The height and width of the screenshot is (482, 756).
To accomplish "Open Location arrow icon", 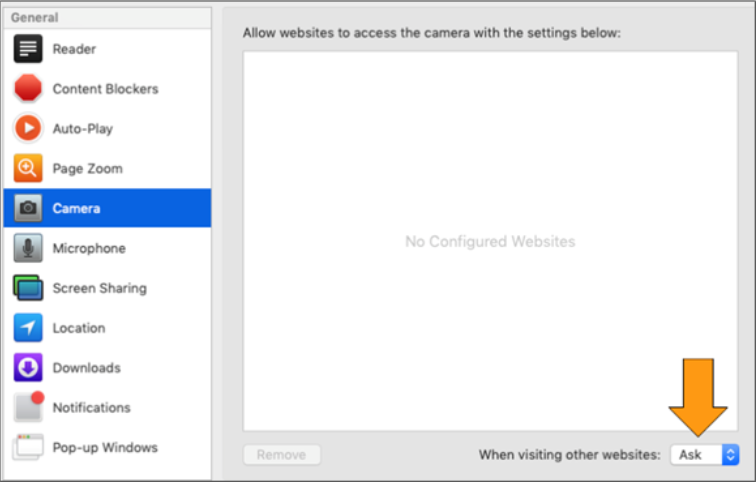I will 28,327.
